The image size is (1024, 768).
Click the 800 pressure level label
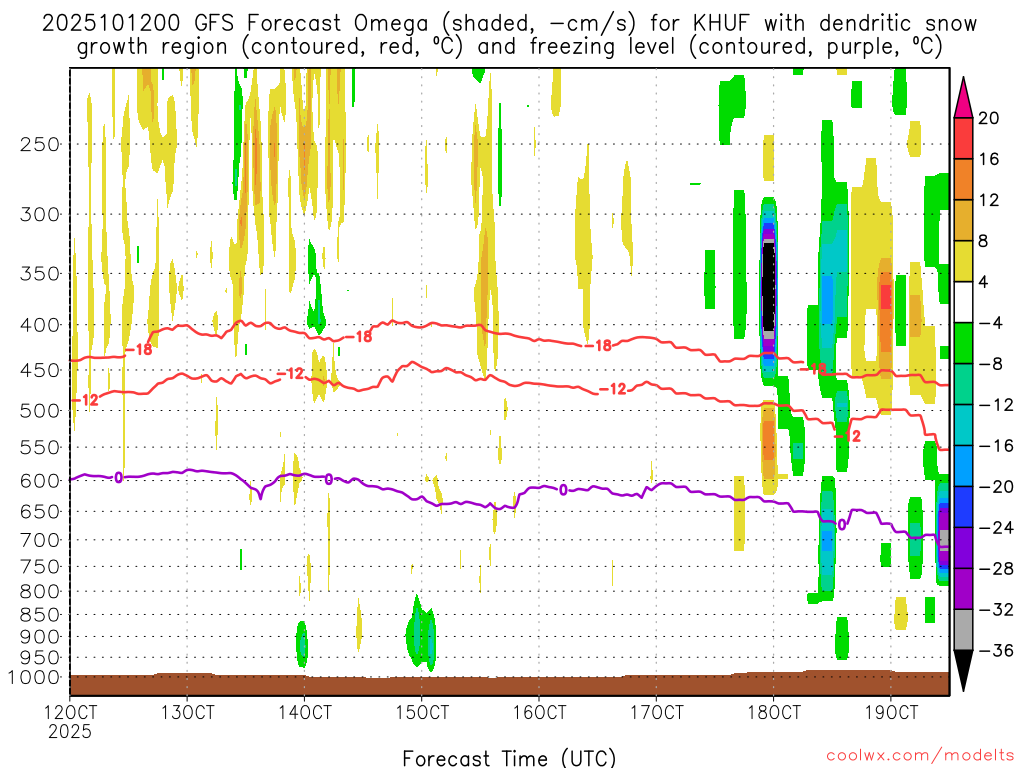[40, 591]
